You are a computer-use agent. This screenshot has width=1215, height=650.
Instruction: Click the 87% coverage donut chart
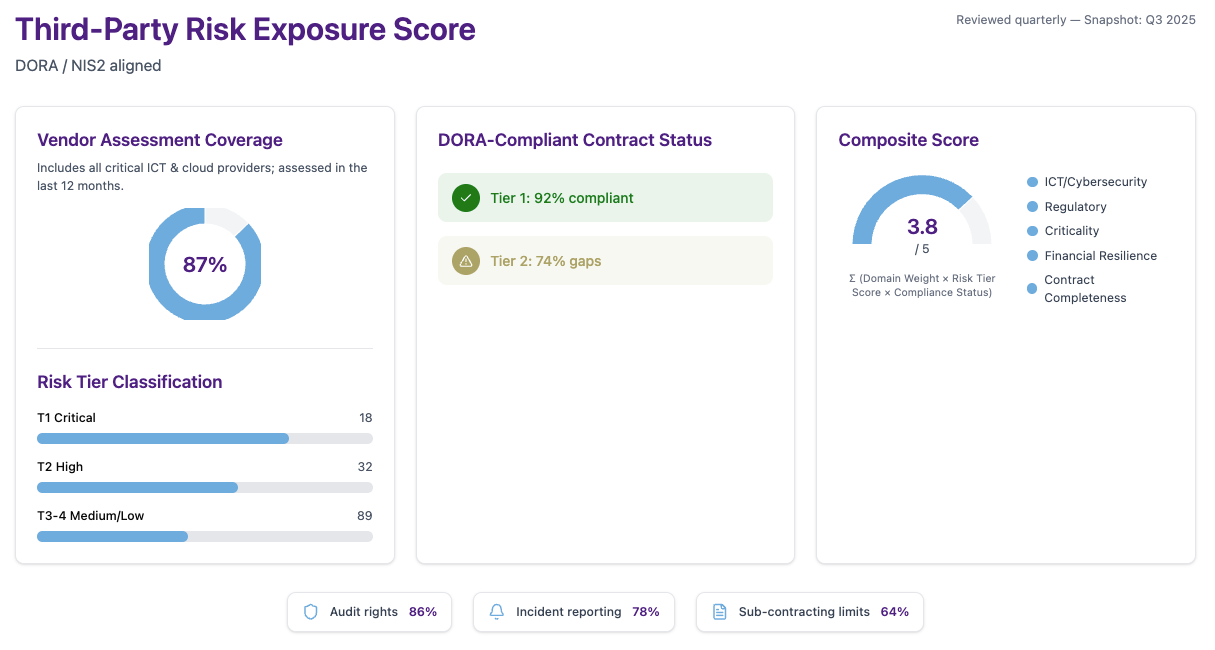(205, 264)
